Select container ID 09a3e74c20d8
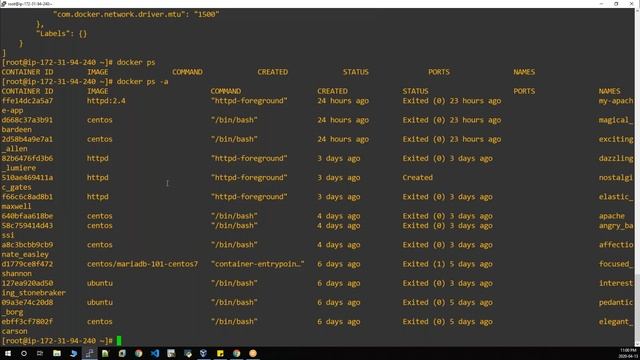This screenshot has height=360, width=640. tap(27, 302)
